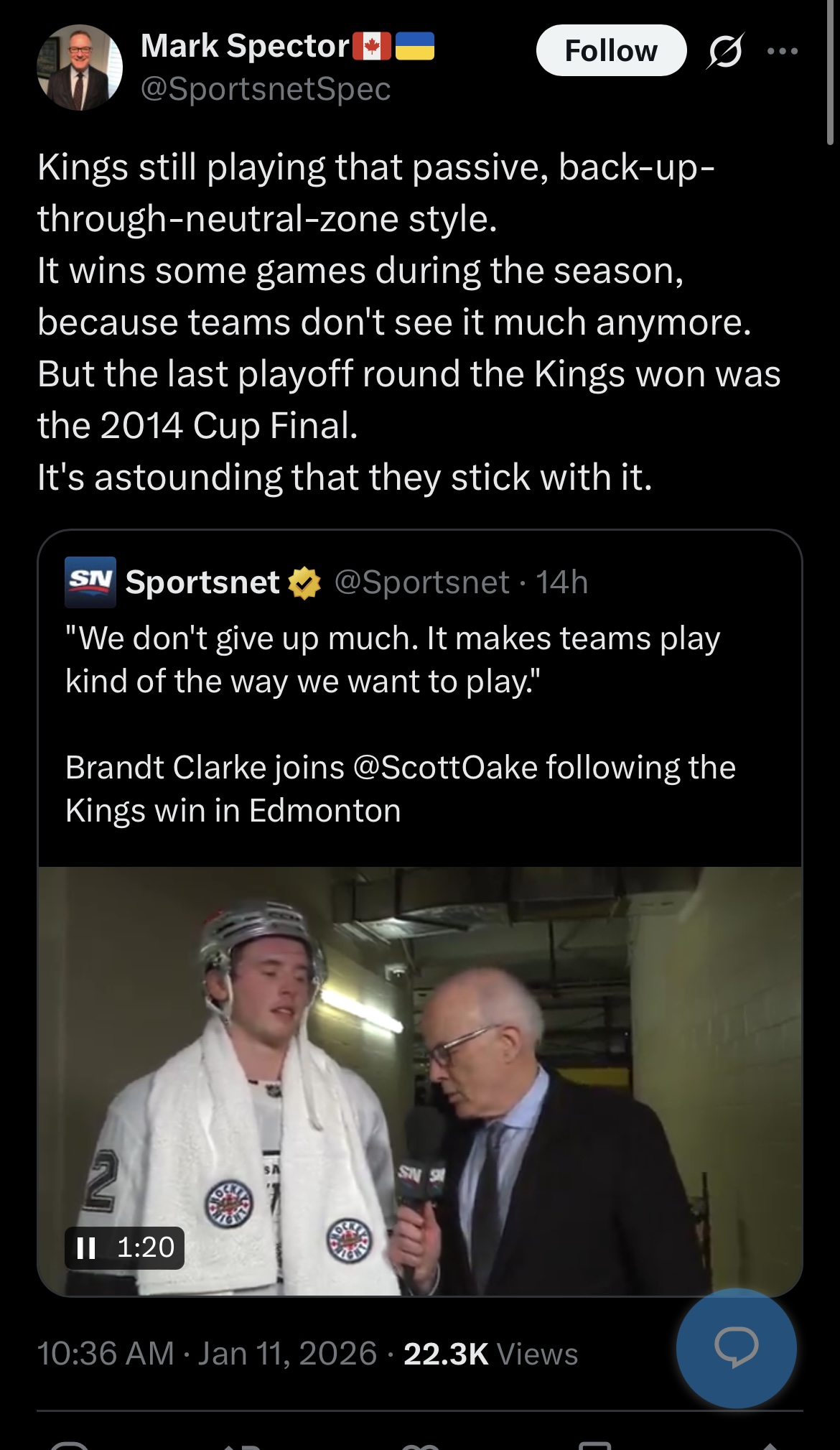Follow Mark Spector
840x1450 pixels.
coord(611,51)
